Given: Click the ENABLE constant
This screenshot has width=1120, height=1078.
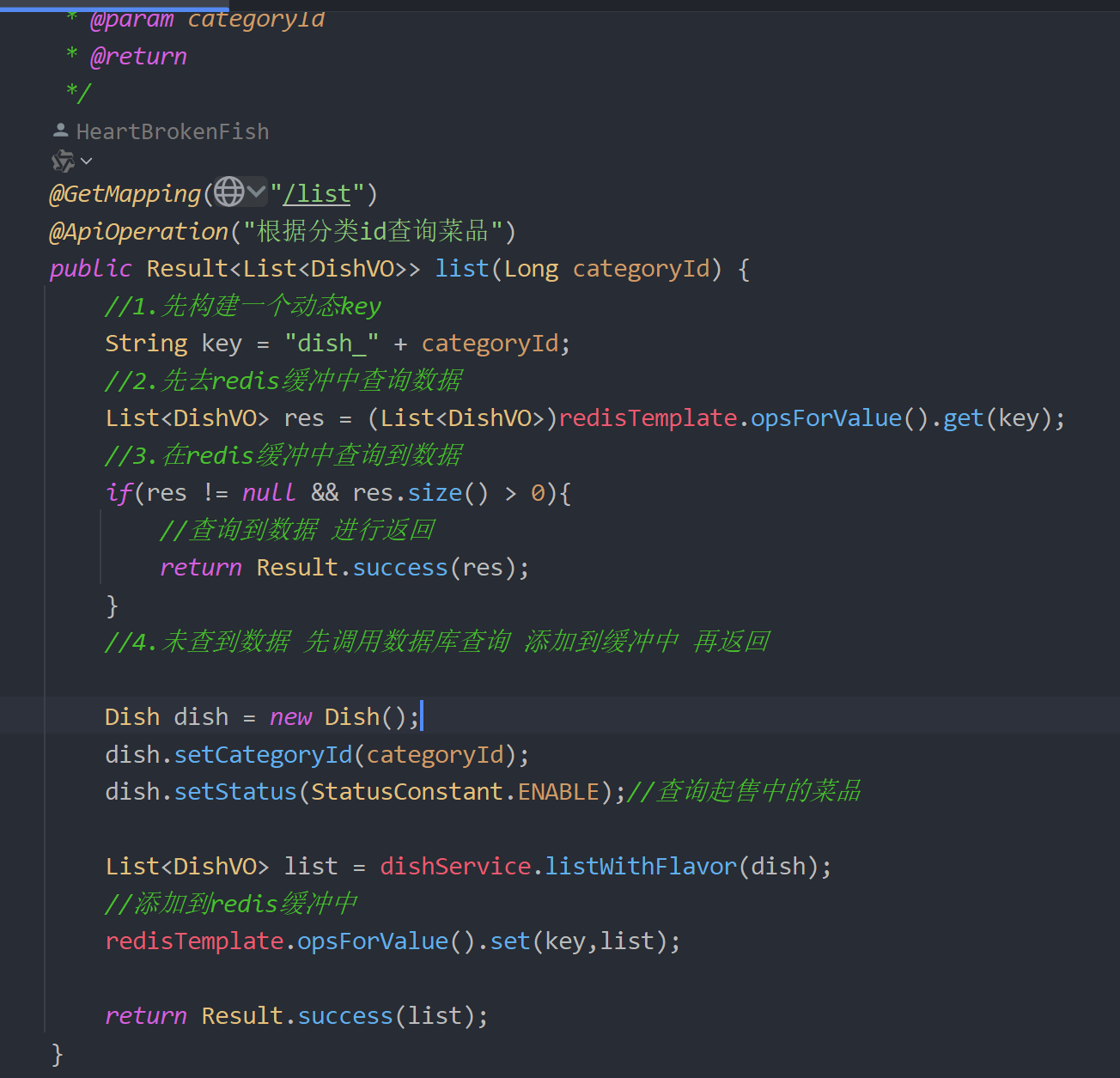Looking at the screenshot, I should [x=558, y=792].
